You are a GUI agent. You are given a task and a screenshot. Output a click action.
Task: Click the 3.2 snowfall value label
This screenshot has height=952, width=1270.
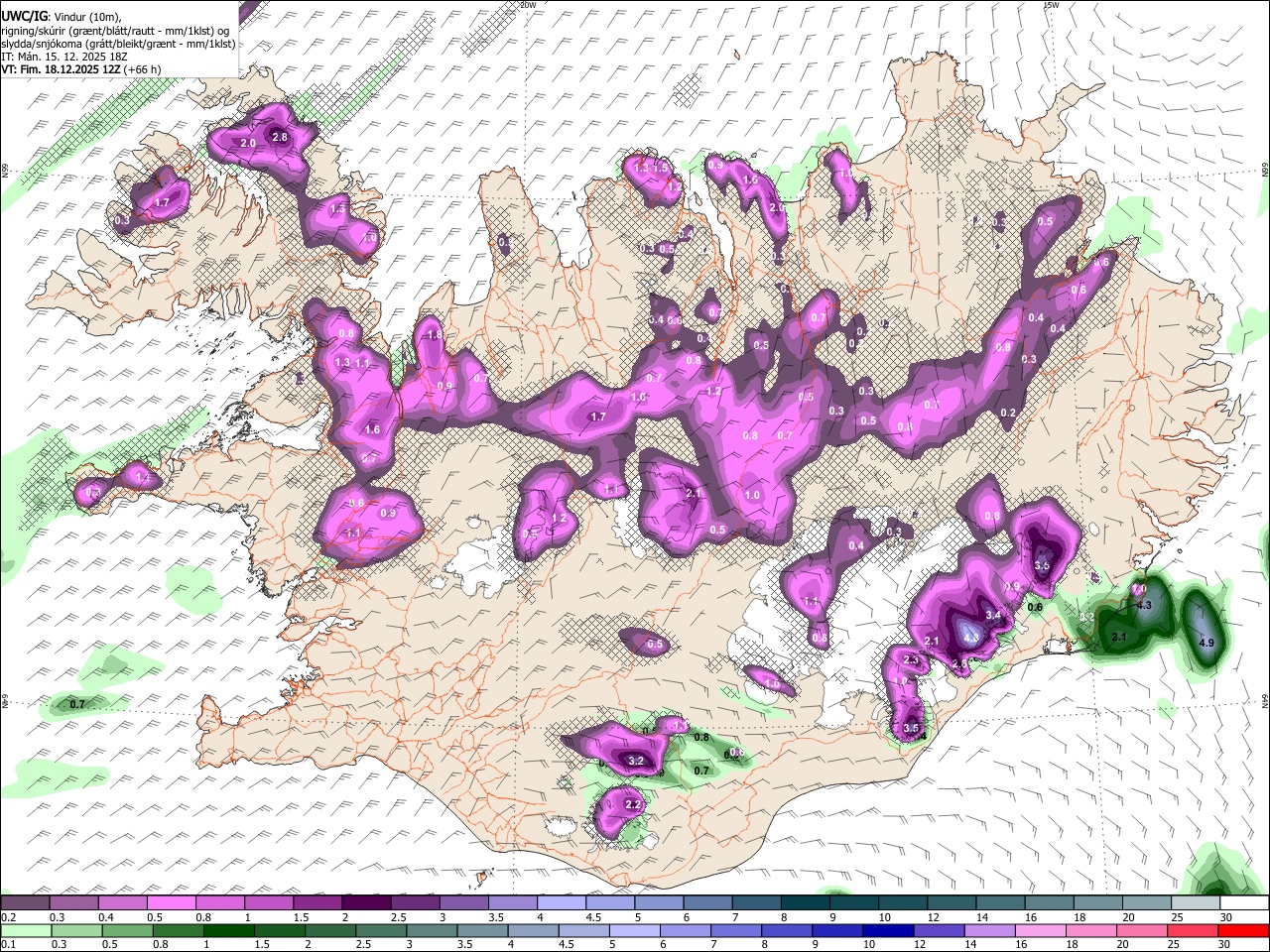coord(636,762)
